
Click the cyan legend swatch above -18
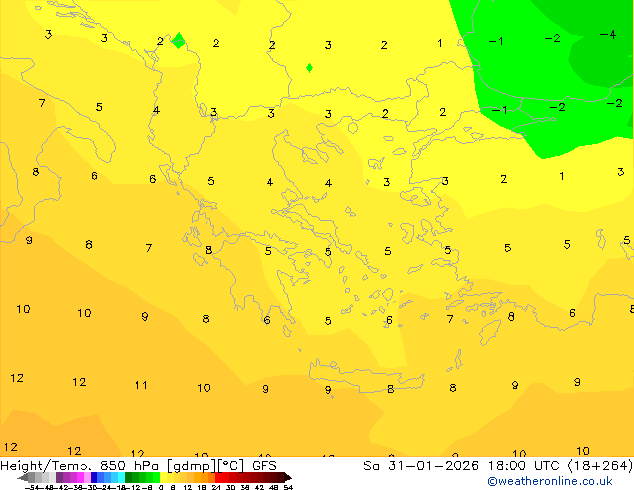[121, 477]
